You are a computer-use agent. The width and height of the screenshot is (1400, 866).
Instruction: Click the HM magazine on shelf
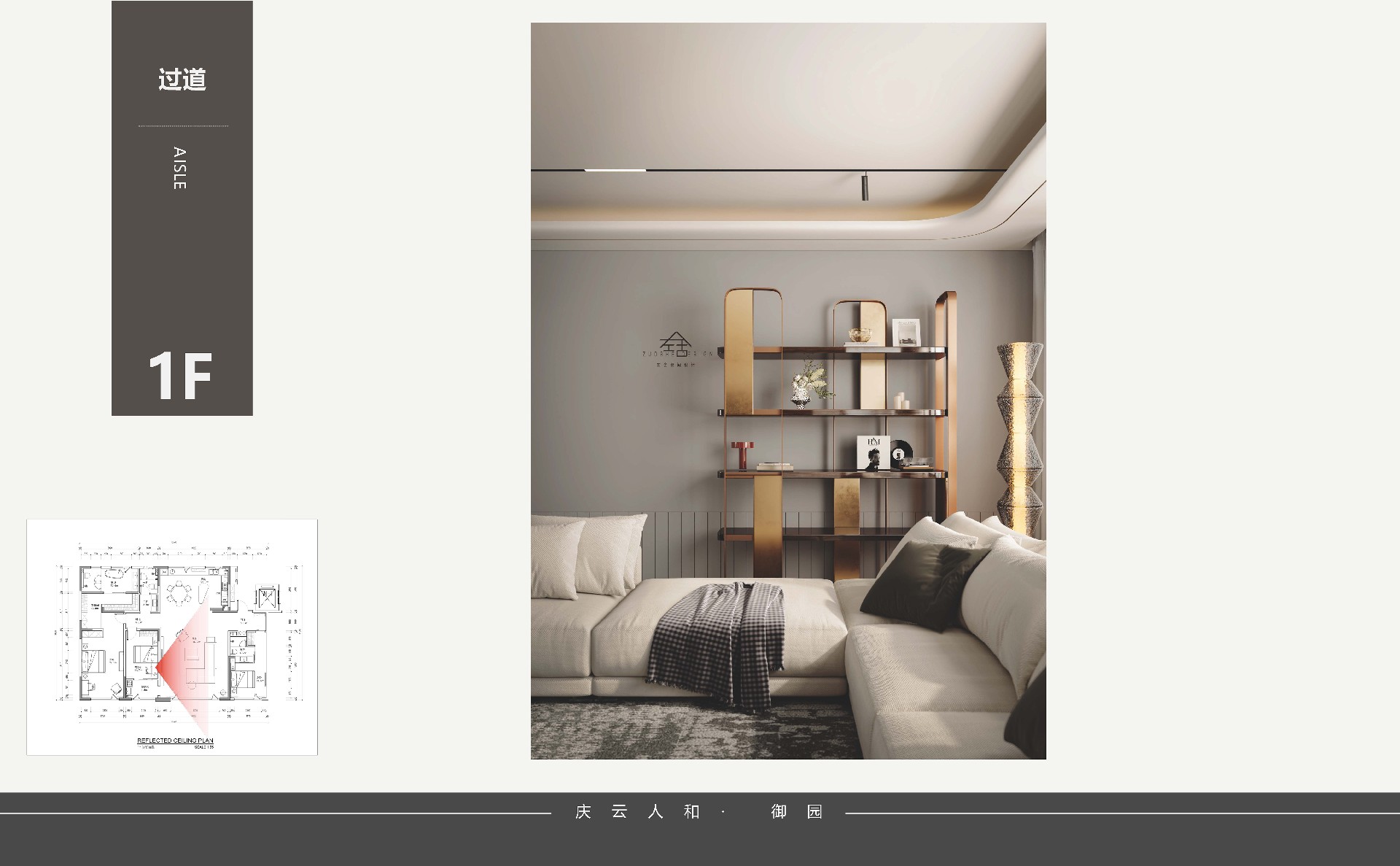click(x=873, y=453)
